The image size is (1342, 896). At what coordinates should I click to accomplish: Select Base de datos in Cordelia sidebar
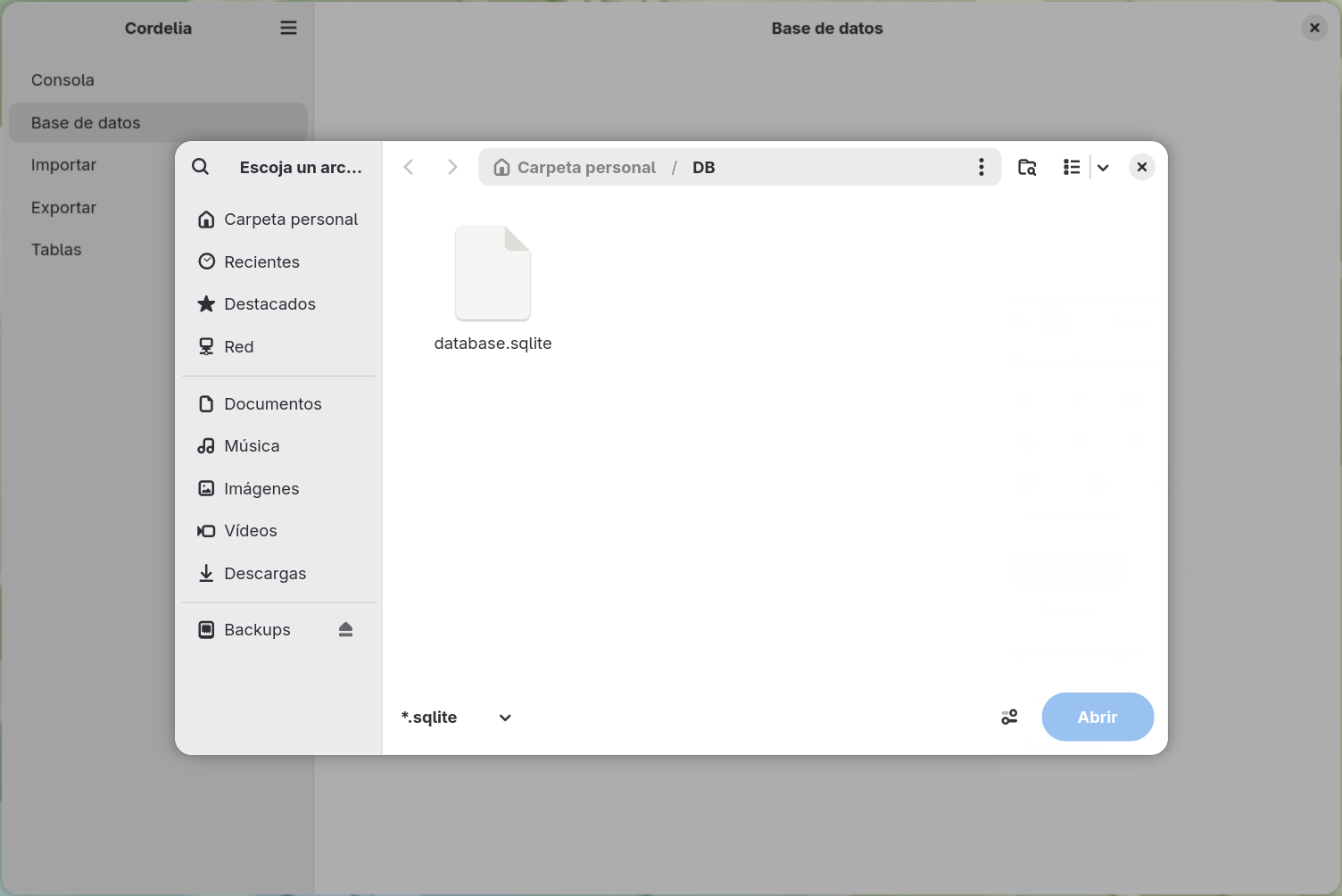[158, 122]
